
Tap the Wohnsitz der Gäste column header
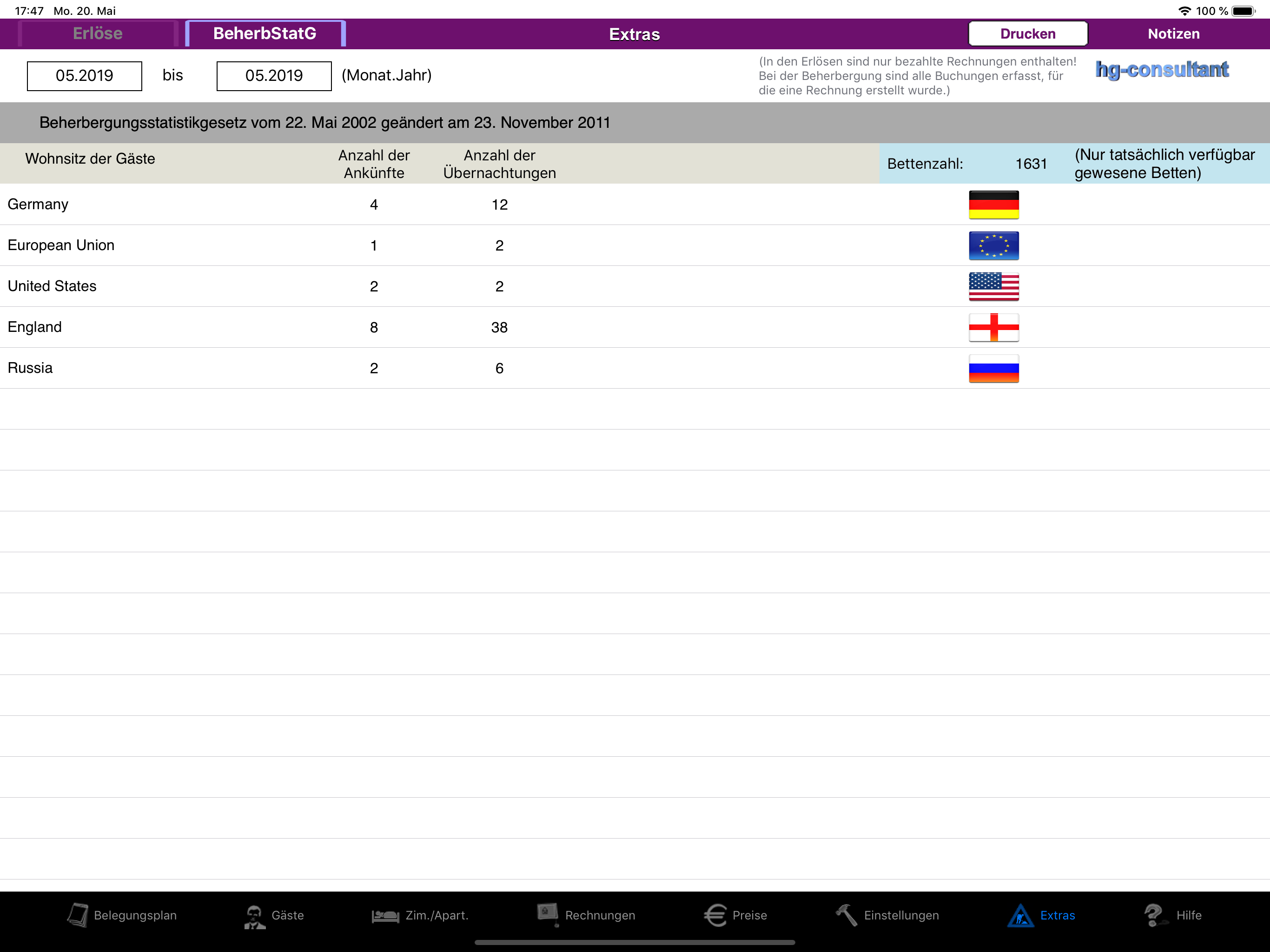[x=90, y=159]
